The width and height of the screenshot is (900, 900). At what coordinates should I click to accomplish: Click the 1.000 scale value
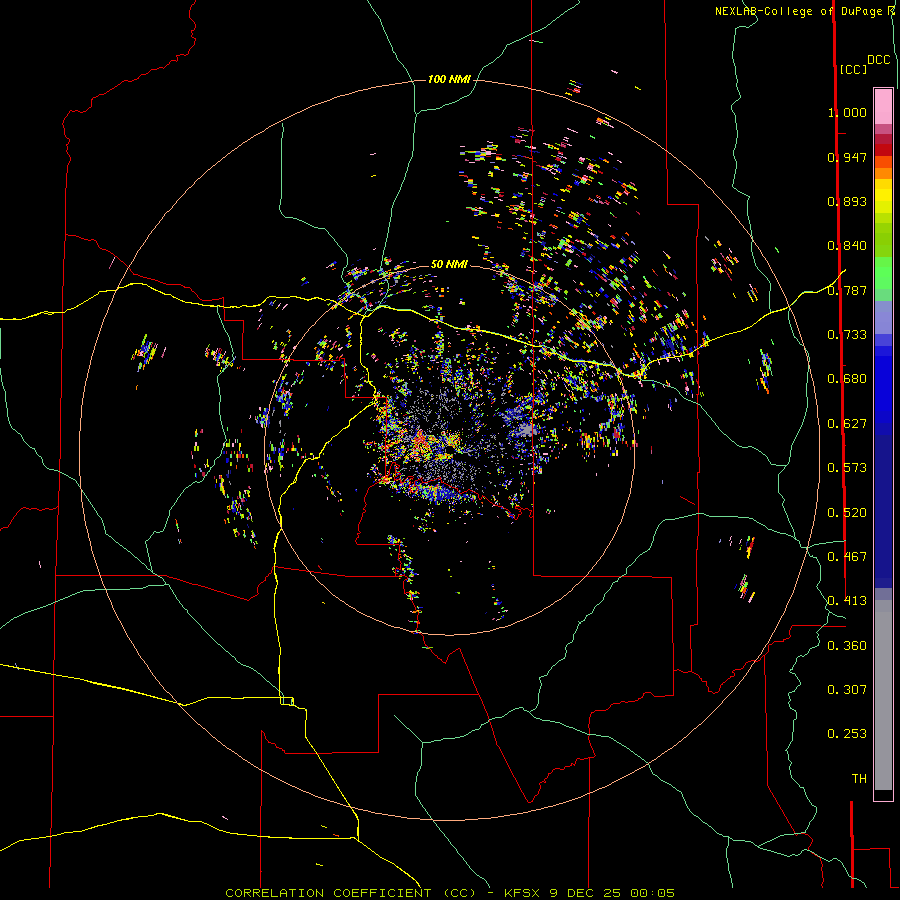coord(847,112)
